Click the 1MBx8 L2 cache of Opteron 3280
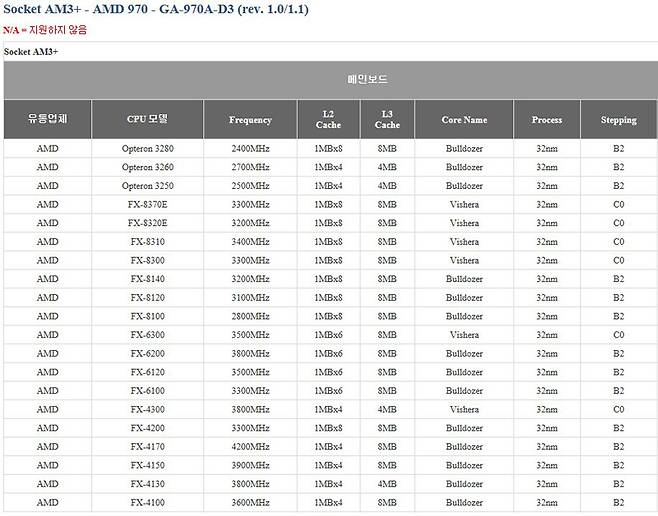This screenshot has width=658, height=516. 329,149
